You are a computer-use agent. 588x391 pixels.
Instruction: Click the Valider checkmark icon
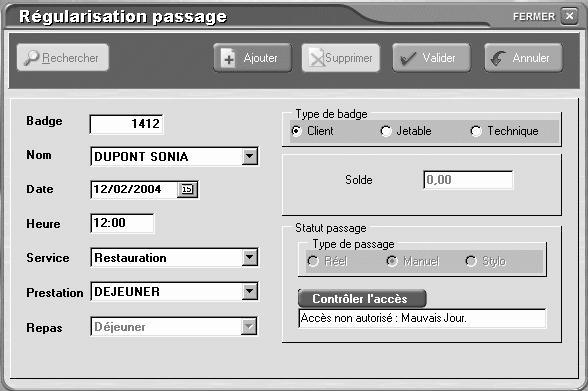[408, 58]
